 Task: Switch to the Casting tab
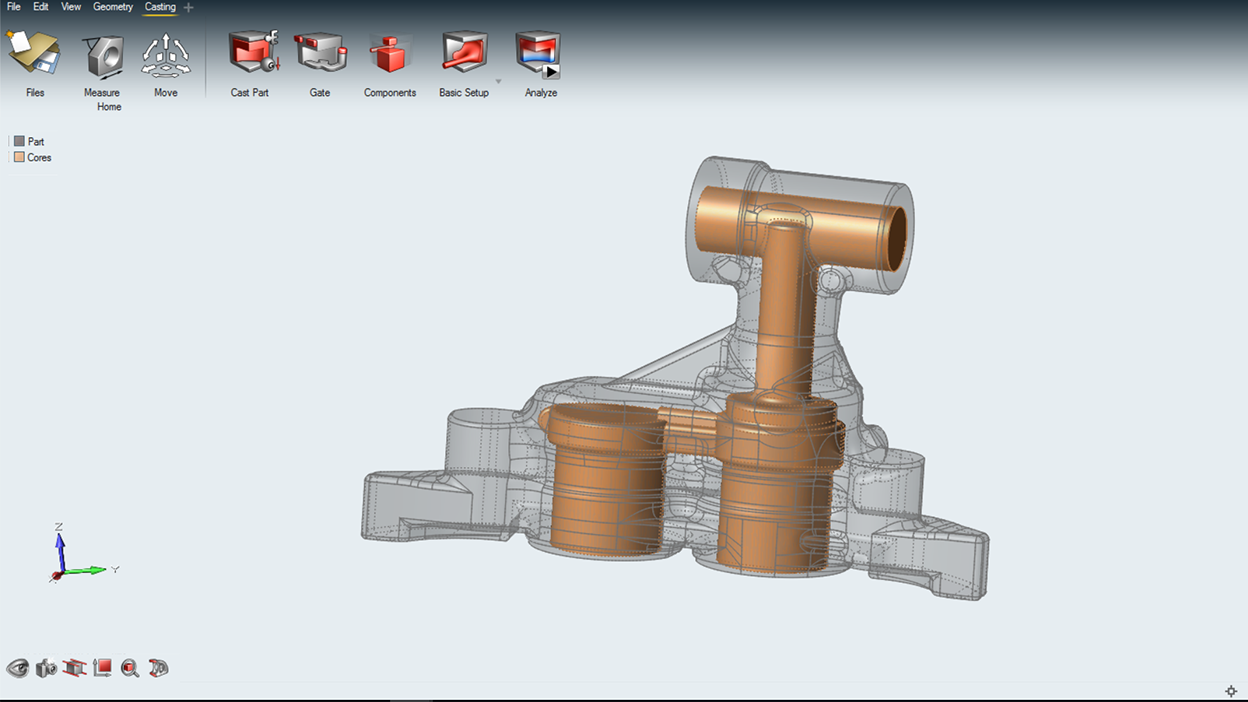(160, 6)
